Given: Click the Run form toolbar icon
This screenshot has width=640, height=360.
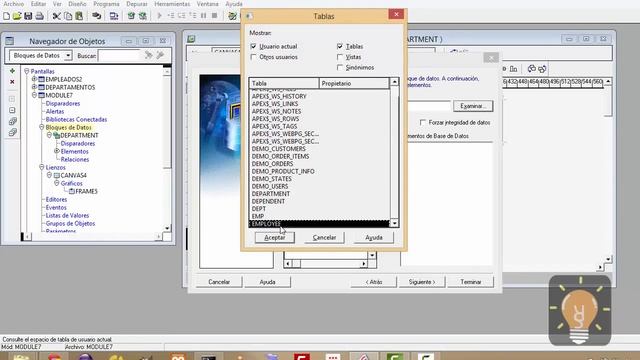Looking at the screenshot, I should (x=114, y=16).
